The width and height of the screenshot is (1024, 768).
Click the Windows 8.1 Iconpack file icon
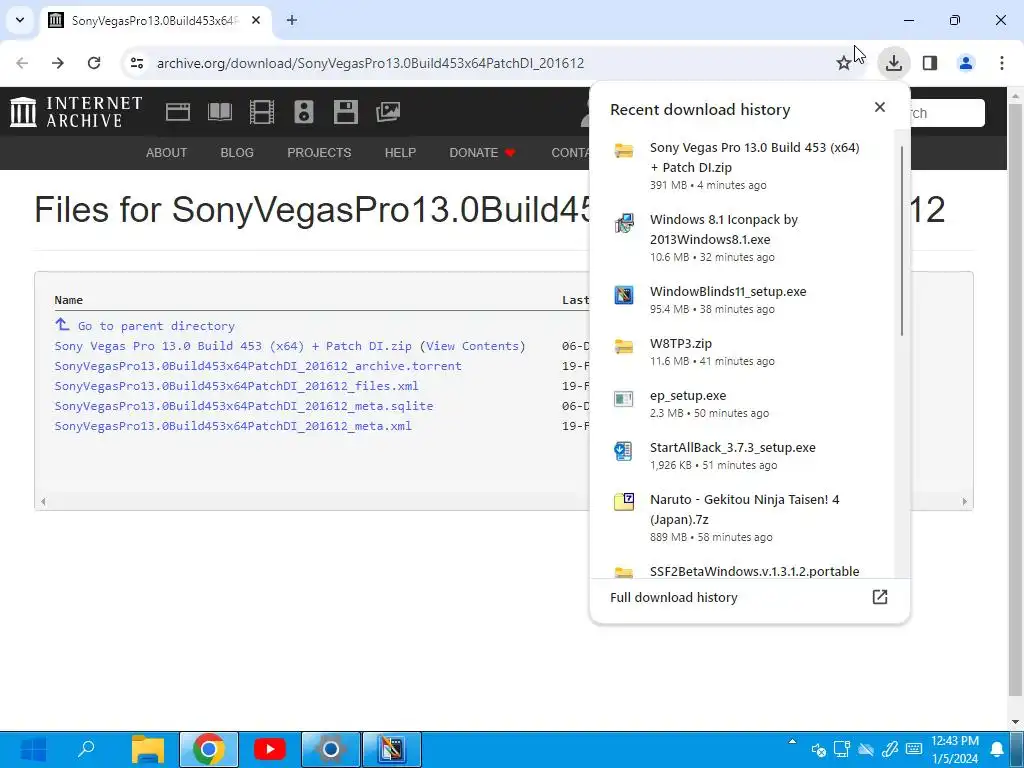pos(624,223)
